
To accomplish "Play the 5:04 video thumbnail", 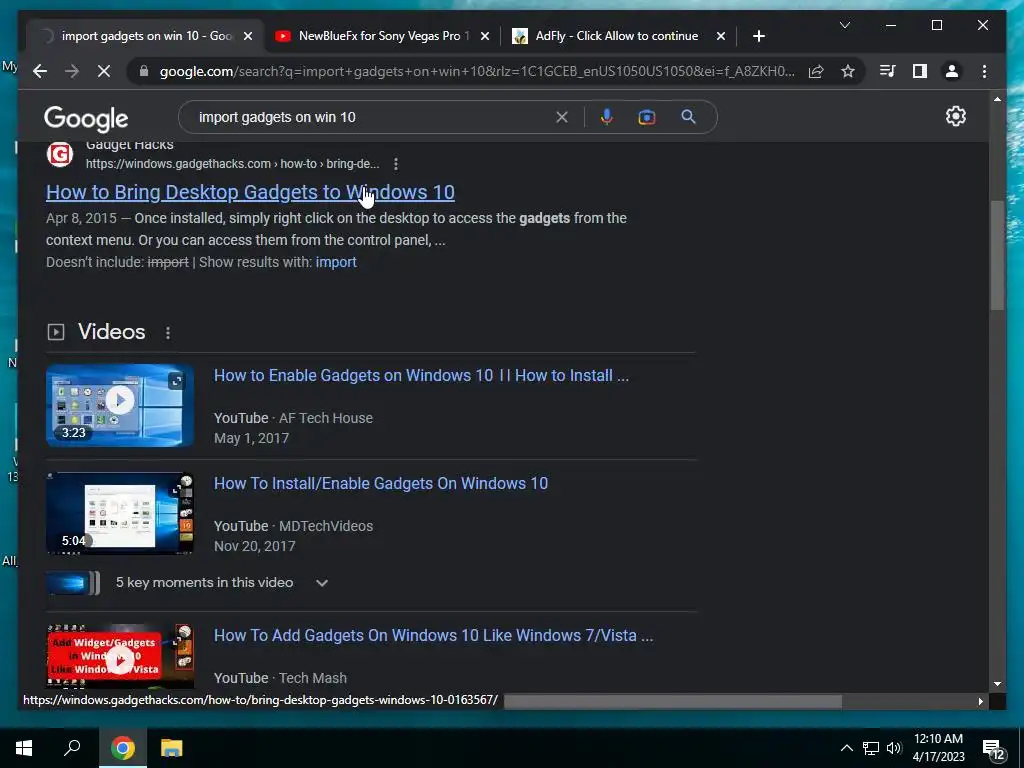I will [x=120, y=513].
